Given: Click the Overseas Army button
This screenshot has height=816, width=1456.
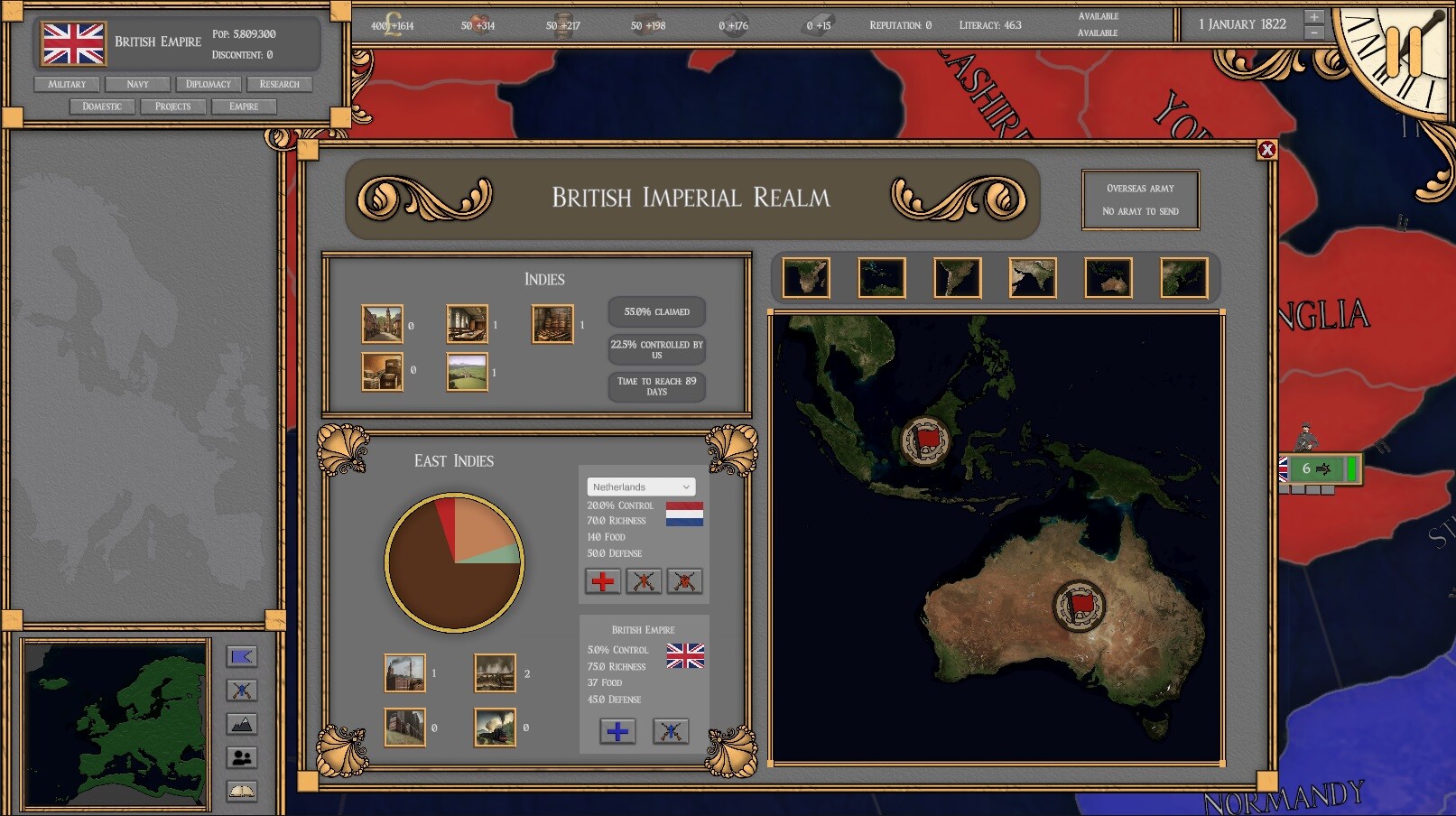Looking at the screenshot, I should 1140,199.
